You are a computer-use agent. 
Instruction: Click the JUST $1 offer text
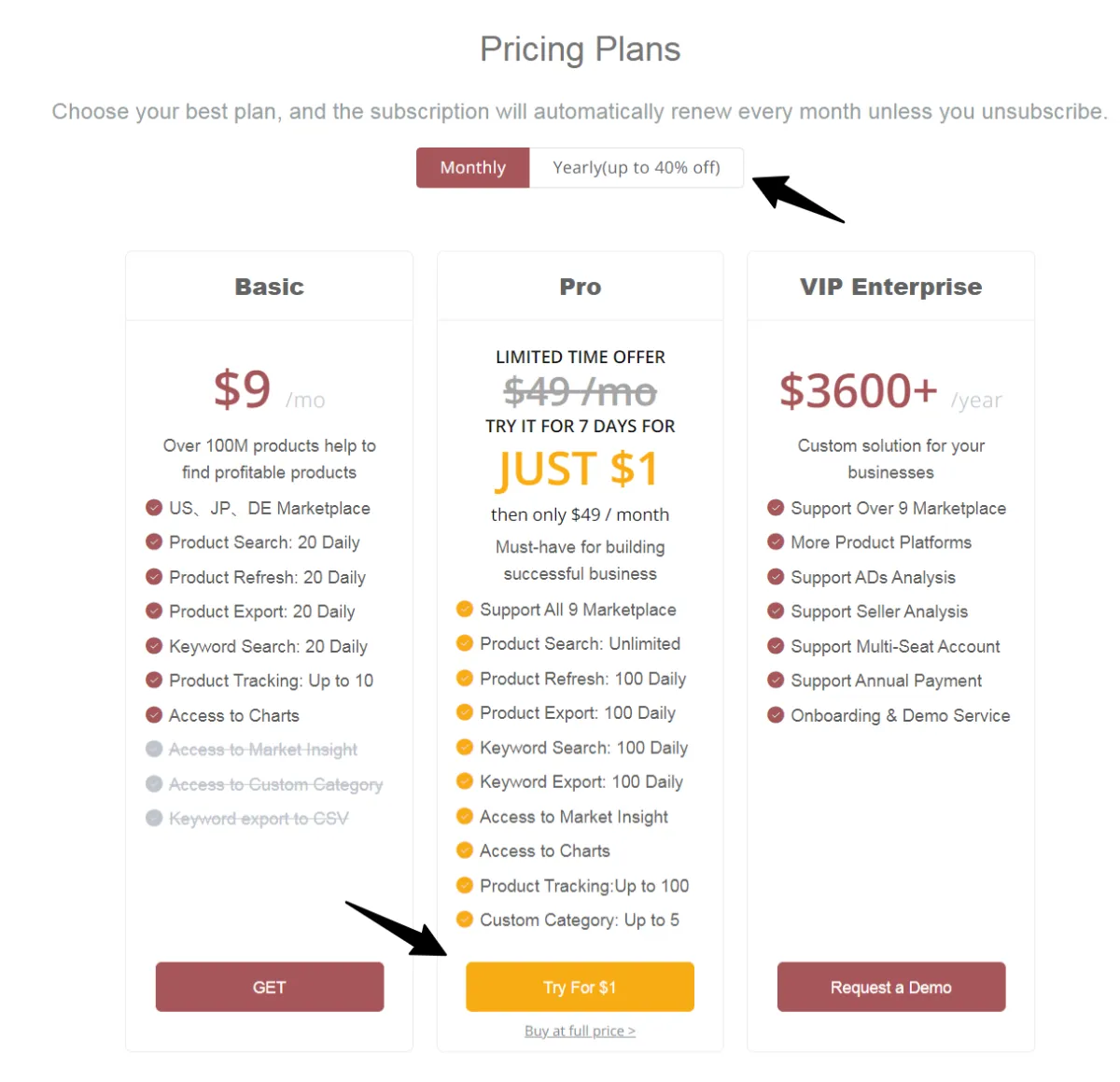click(x=577, y=469)
